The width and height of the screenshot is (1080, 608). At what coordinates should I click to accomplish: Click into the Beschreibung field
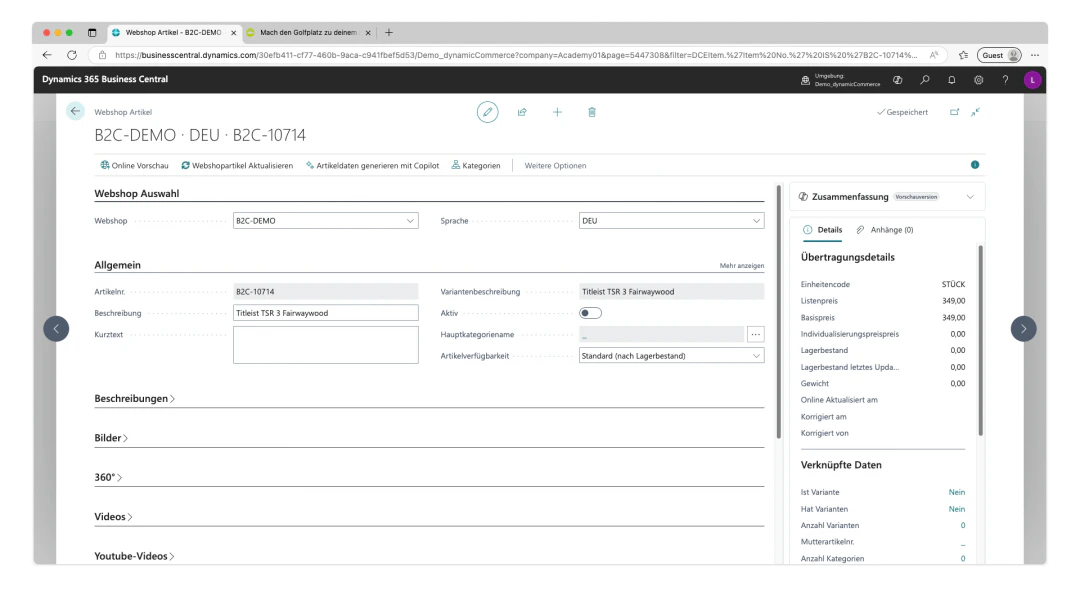pyautogui.click(x=325, y=313)
